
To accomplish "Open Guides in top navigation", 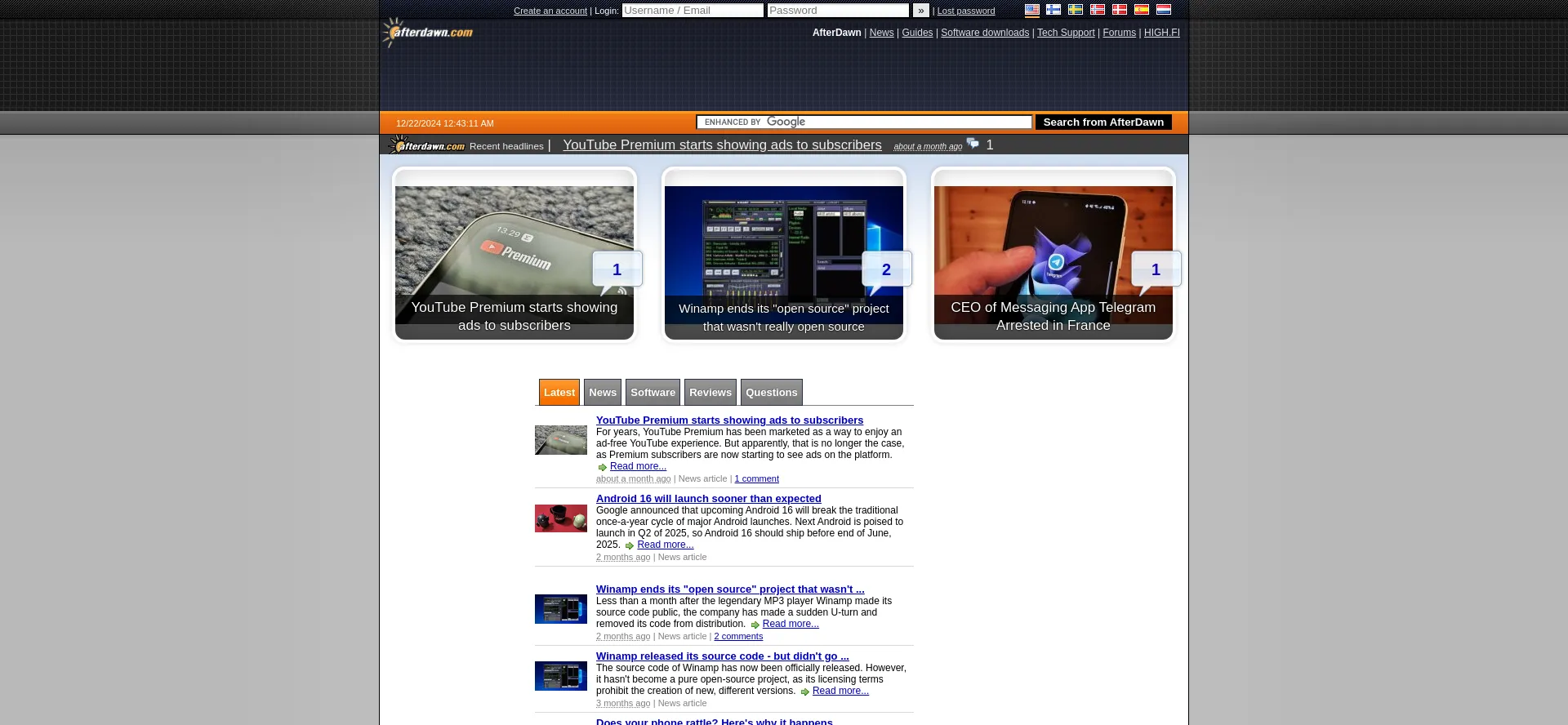I will 917,33.
